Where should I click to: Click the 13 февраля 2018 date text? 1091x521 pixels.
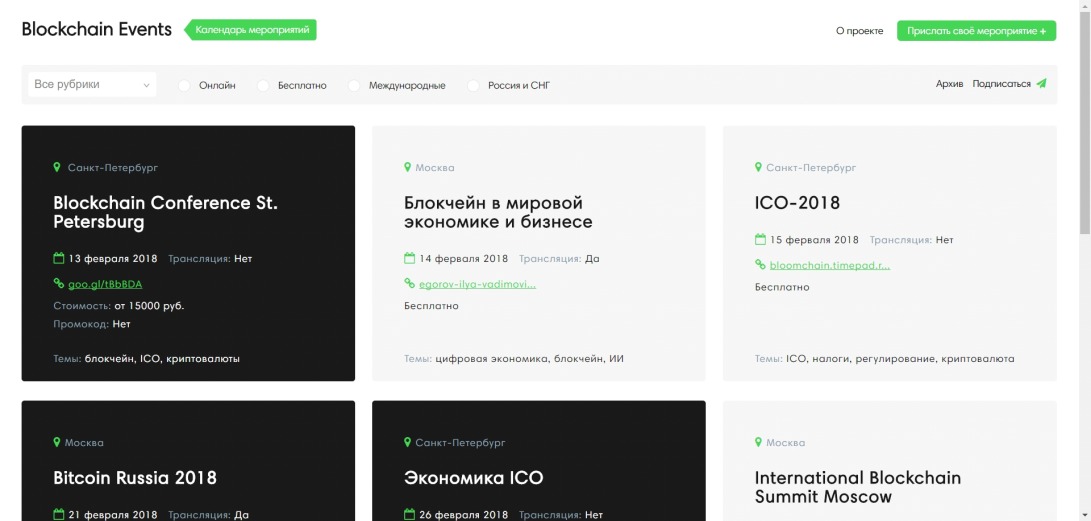(x=113, y=259)
